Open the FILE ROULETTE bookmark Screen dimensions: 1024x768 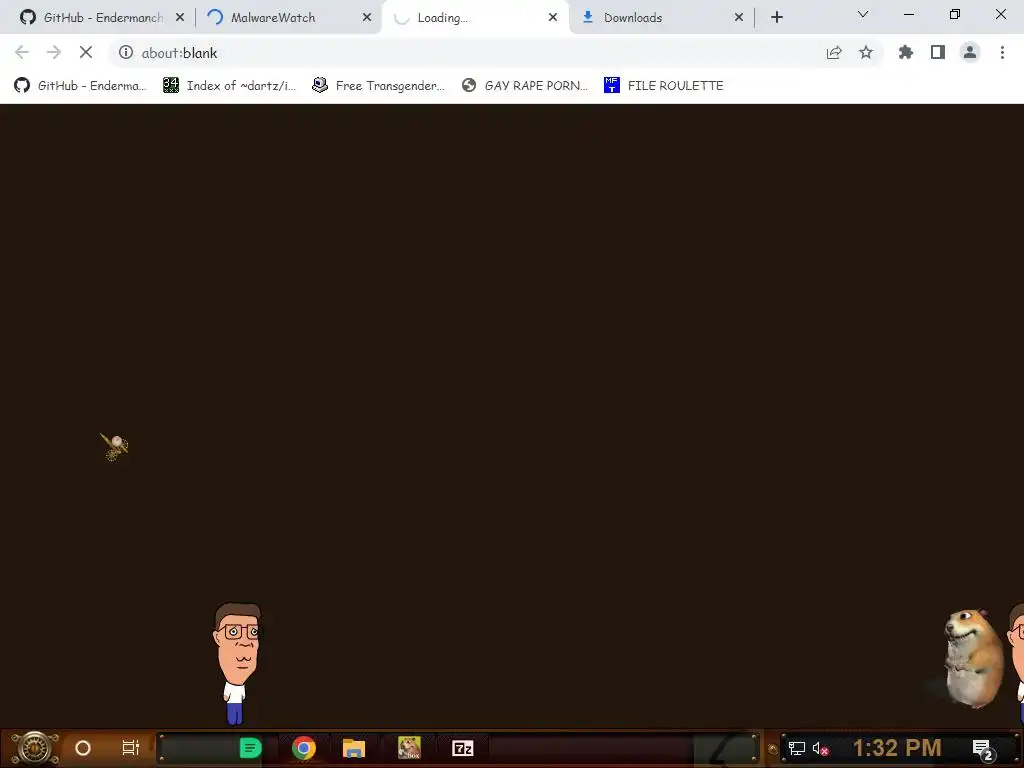coord(664,86)
